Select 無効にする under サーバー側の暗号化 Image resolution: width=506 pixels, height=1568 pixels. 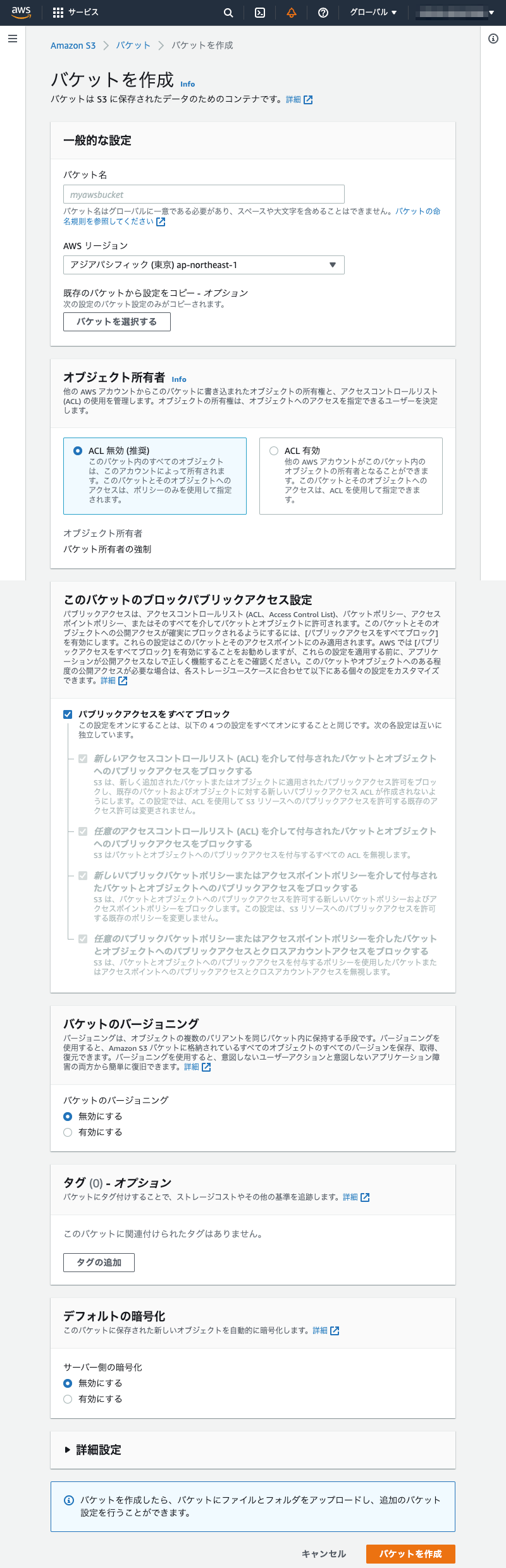(x=68, y=1383)
